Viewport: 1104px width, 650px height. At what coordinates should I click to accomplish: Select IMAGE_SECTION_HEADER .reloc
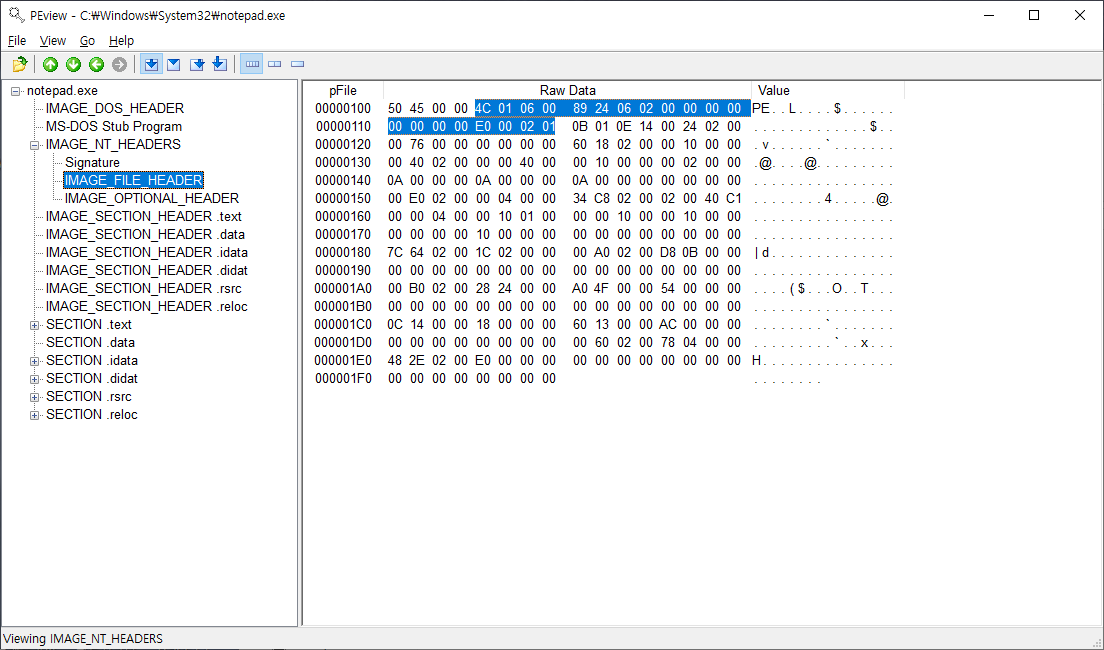146,307
